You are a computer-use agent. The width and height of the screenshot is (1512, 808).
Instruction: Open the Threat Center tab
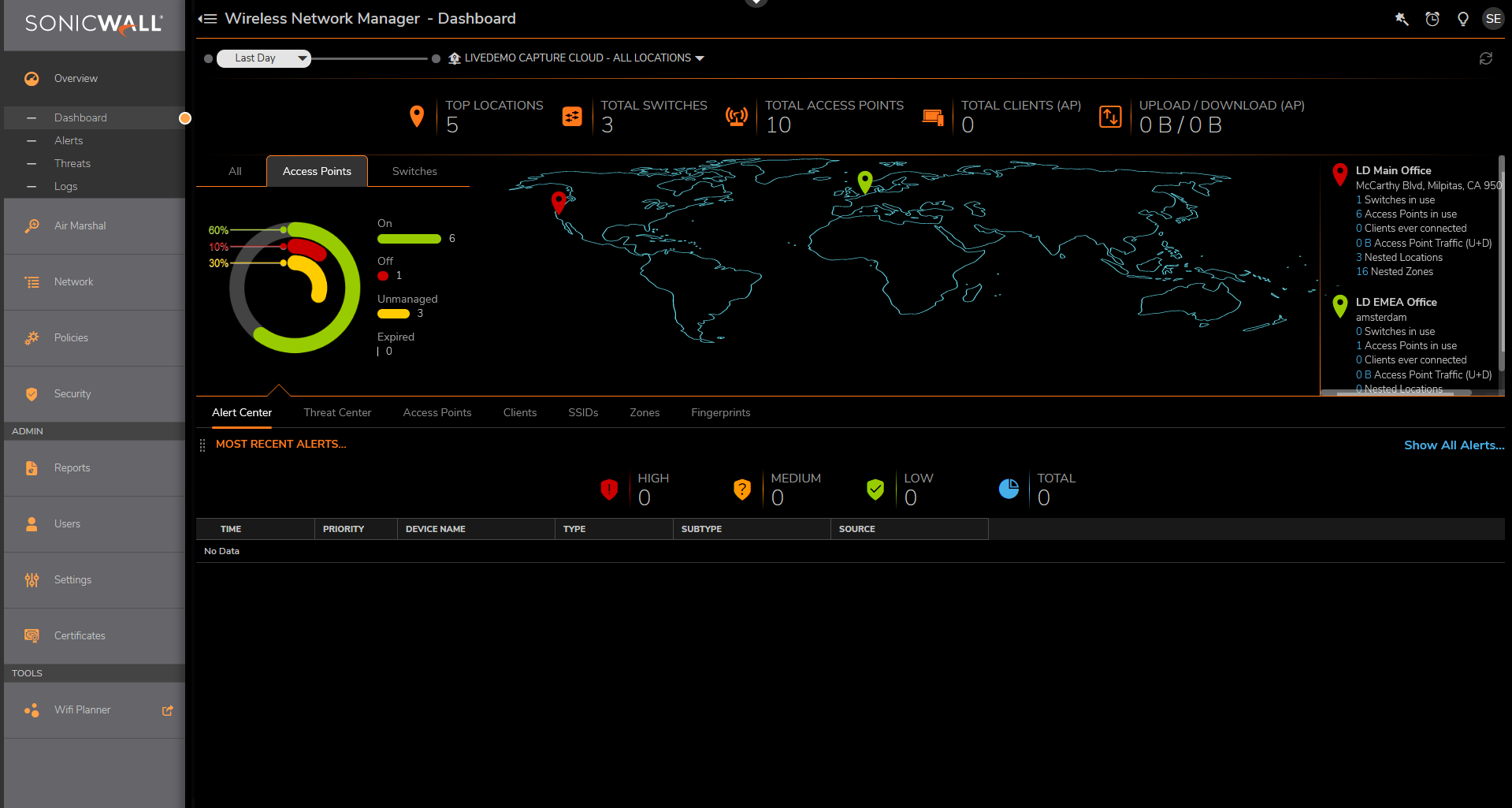[x=337, y=413]
